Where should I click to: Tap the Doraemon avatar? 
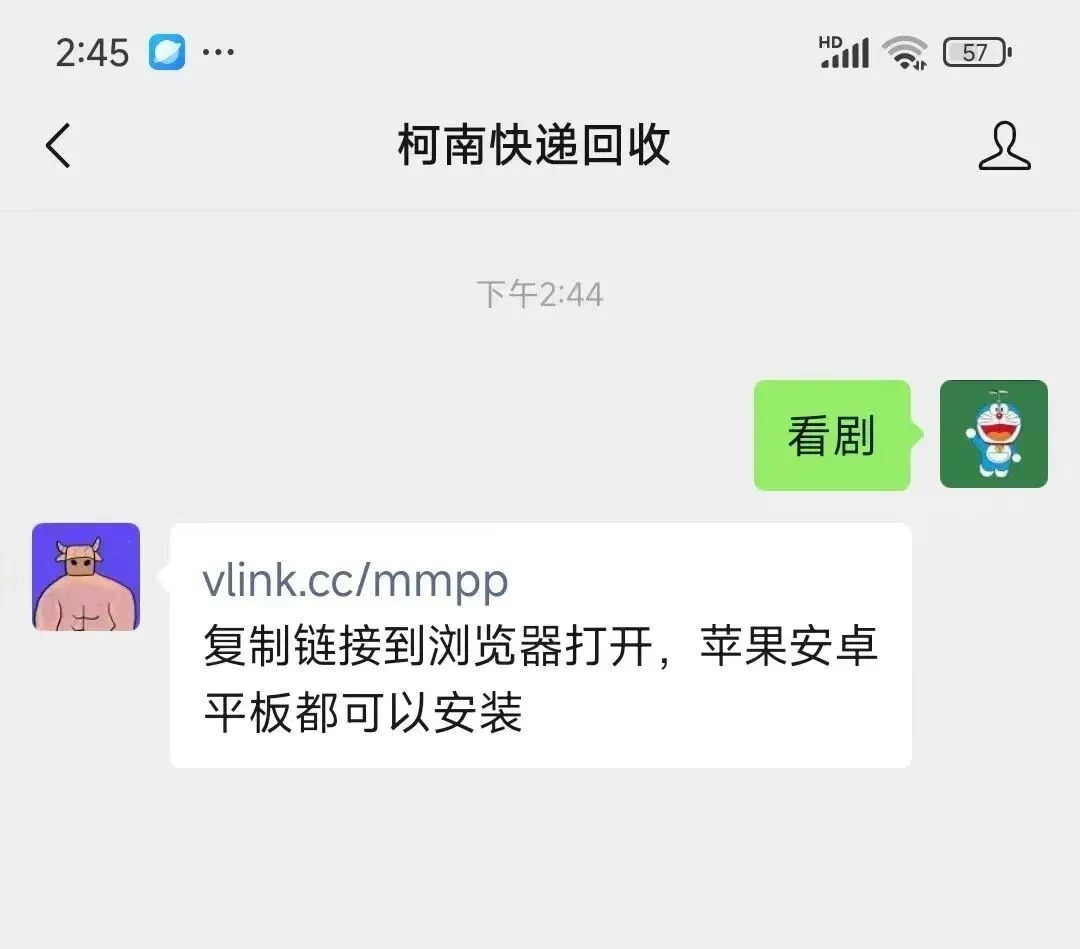[x=993, y=434]
